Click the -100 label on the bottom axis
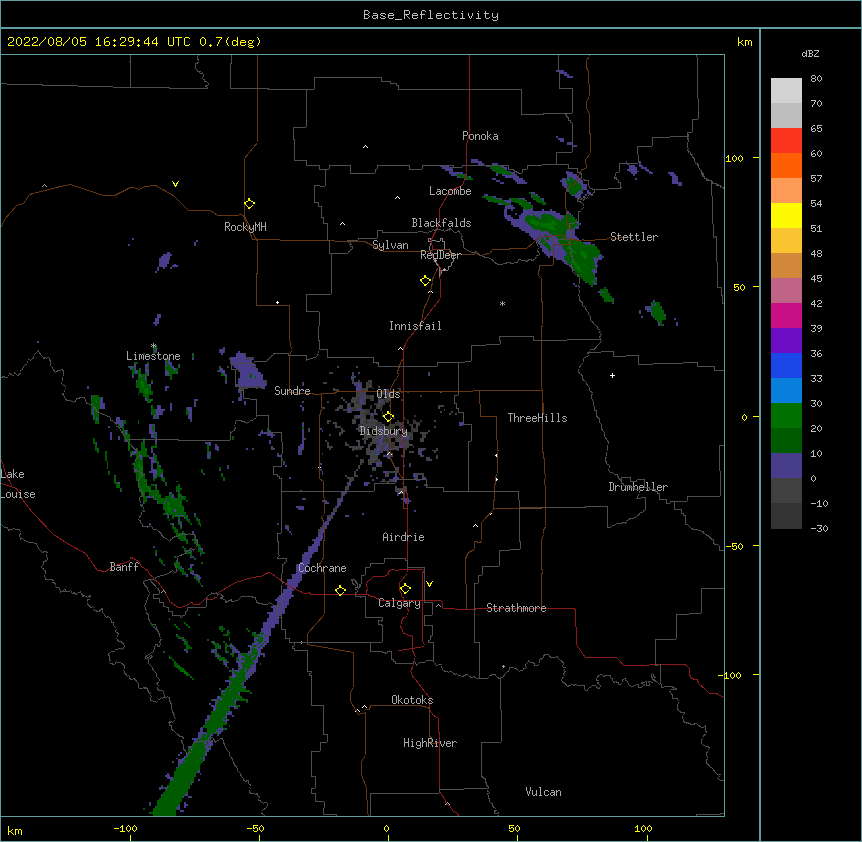Viewport: 862px width, 842px height. click(125, 828)
